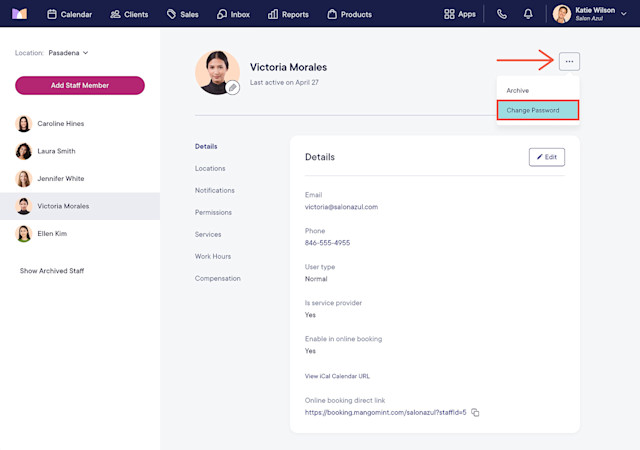Viewport: 640px width, 450px height.
Task: Open the Apps grid
Action: 460,14
